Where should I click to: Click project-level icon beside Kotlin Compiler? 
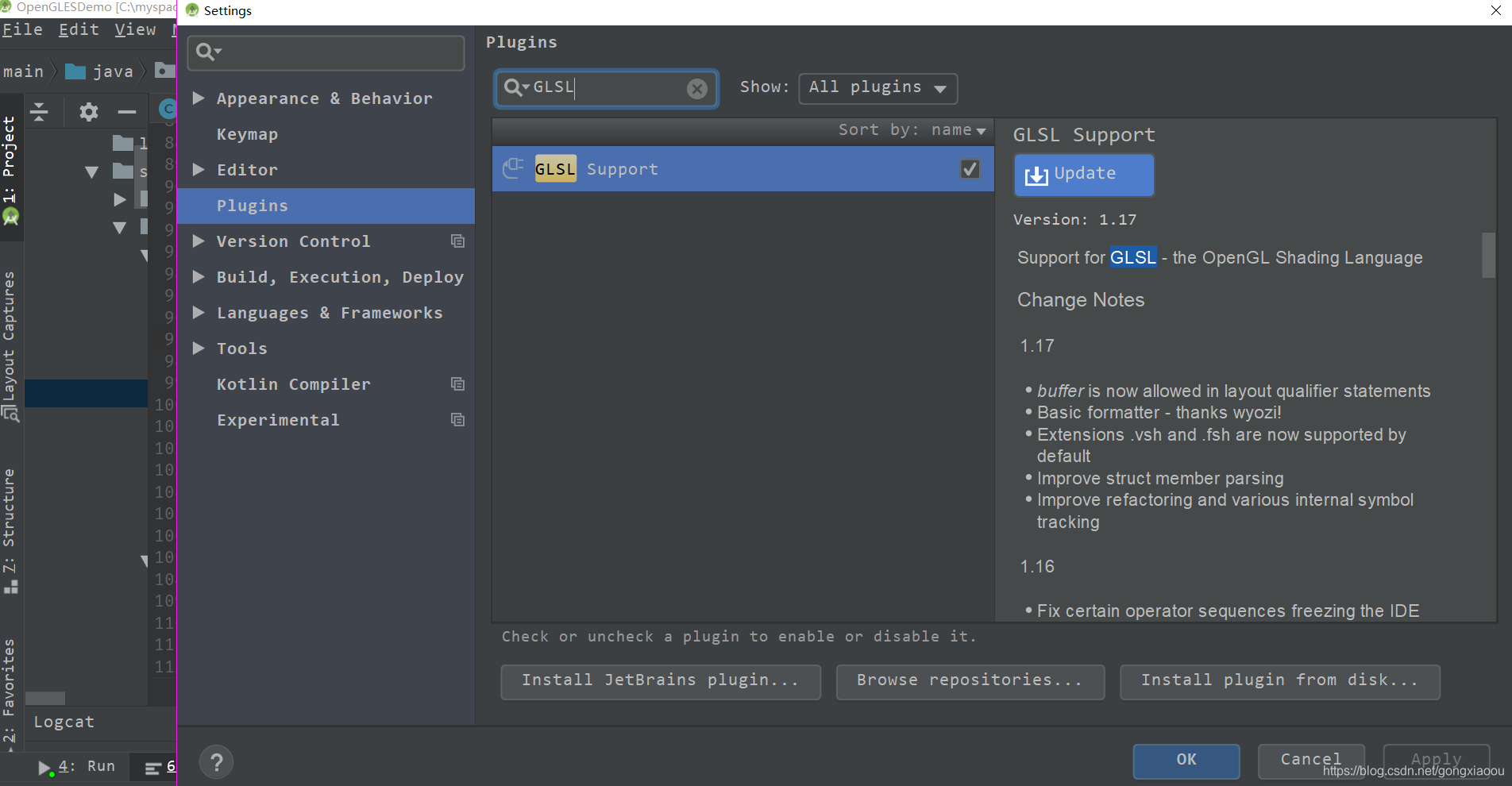point(457,383)
